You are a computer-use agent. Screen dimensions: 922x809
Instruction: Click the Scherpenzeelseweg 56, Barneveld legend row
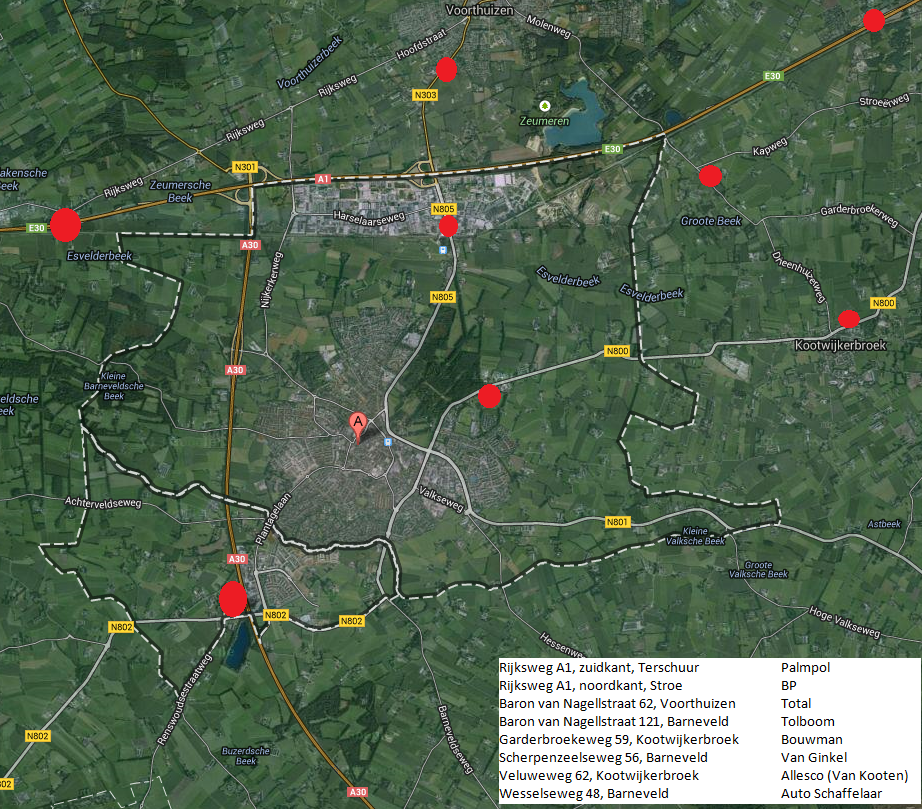603,757
